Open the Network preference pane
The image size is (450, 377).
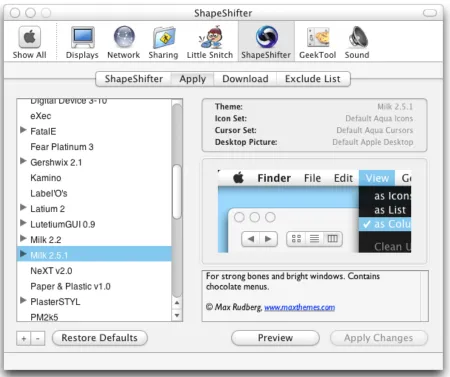pyautogui.click(x=124, y=42)
